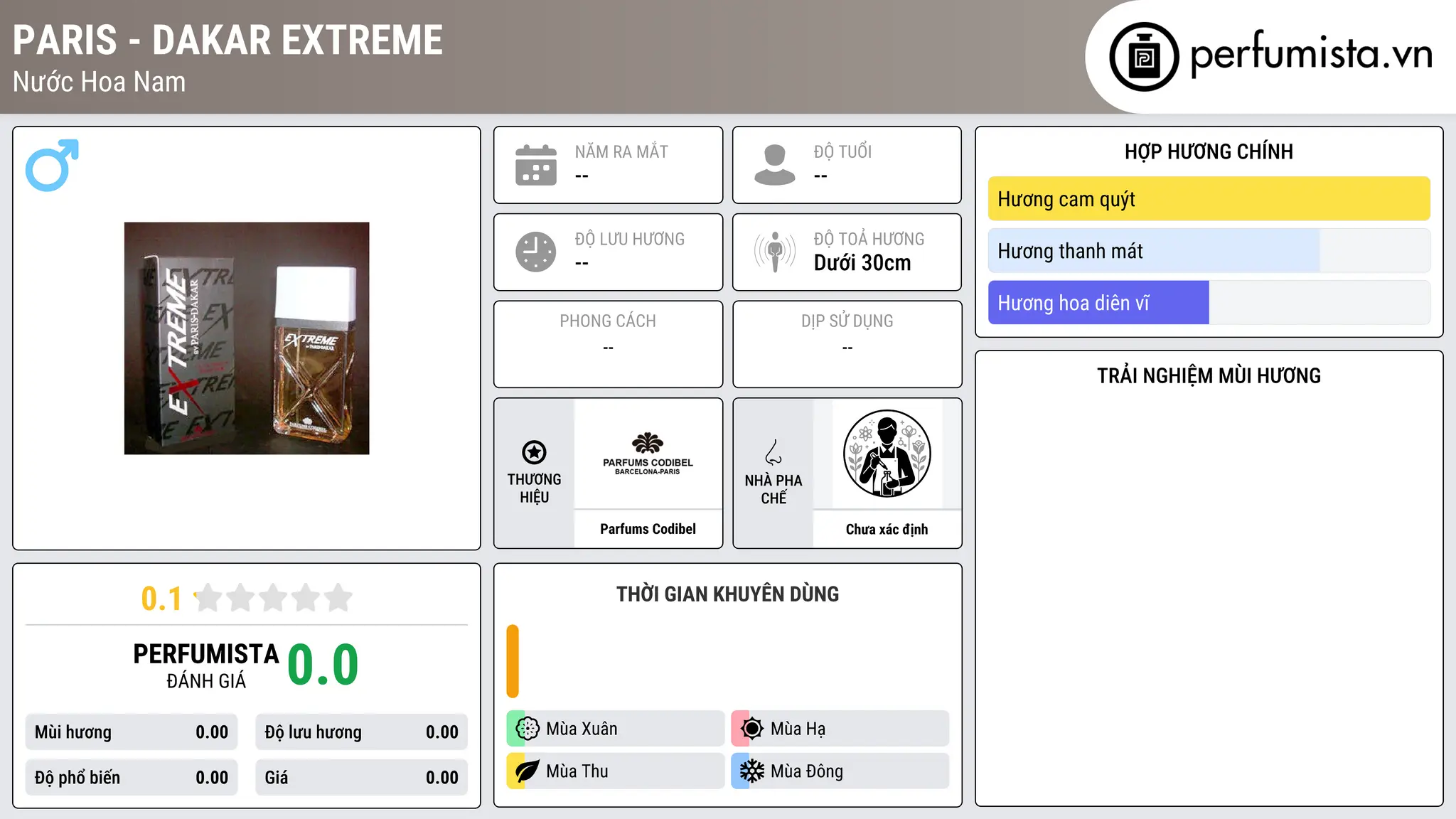Click the TRẢI NGHIỆM MÙI HƯƠNG heading
The image size is (1456, 819).
pos(1209,375)
